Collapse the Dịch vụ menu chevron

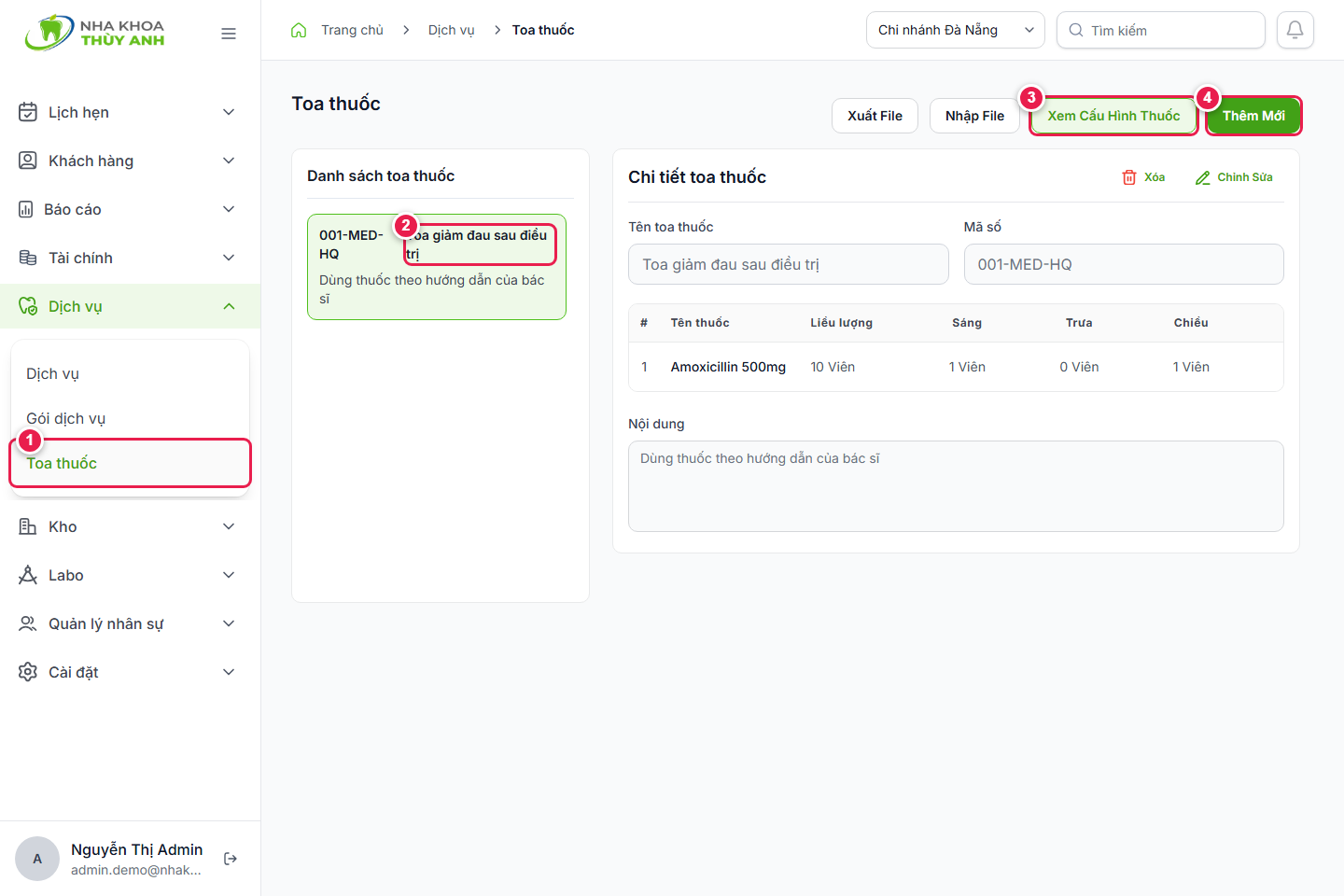pos(229,306)
